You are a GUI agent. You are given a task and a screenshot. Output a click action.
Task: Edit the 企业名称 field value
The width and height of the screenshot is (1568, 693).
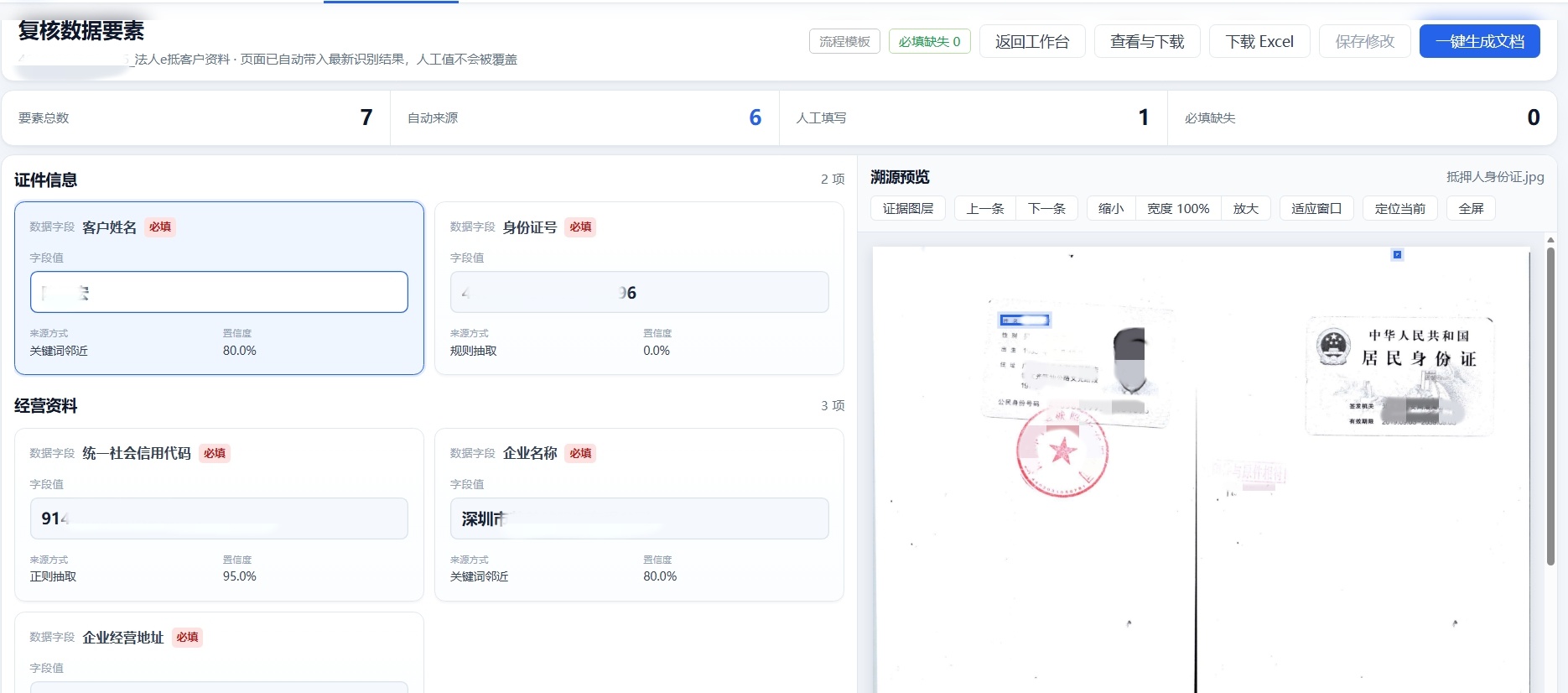click(x=639, y=518)
